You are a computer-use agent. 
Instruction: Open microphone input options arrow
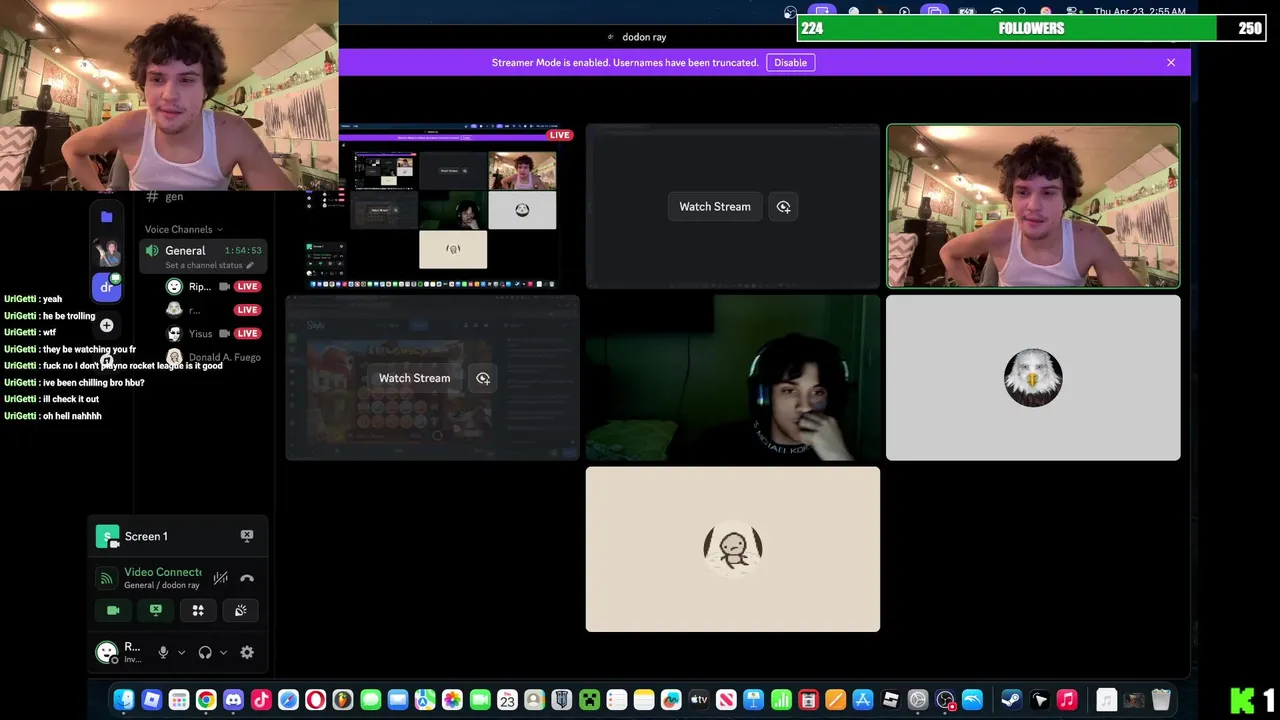click(181, 652)
